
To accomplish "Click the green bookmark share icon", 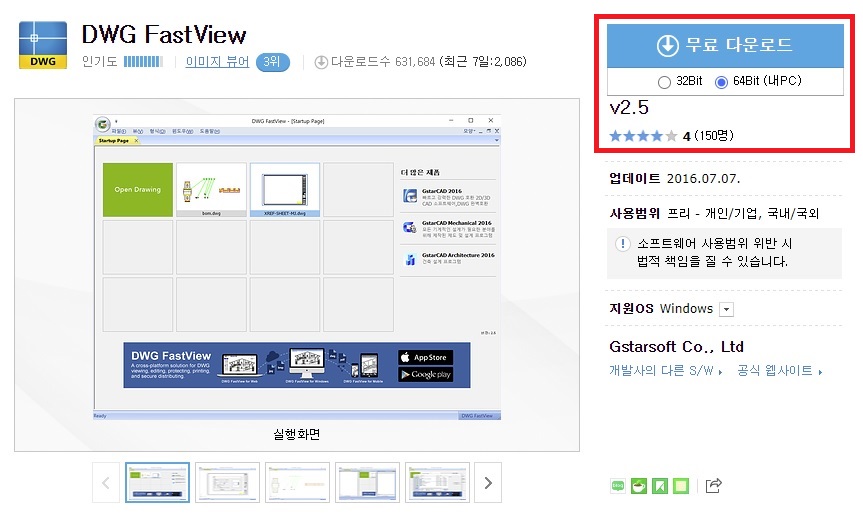I will 660,486.
